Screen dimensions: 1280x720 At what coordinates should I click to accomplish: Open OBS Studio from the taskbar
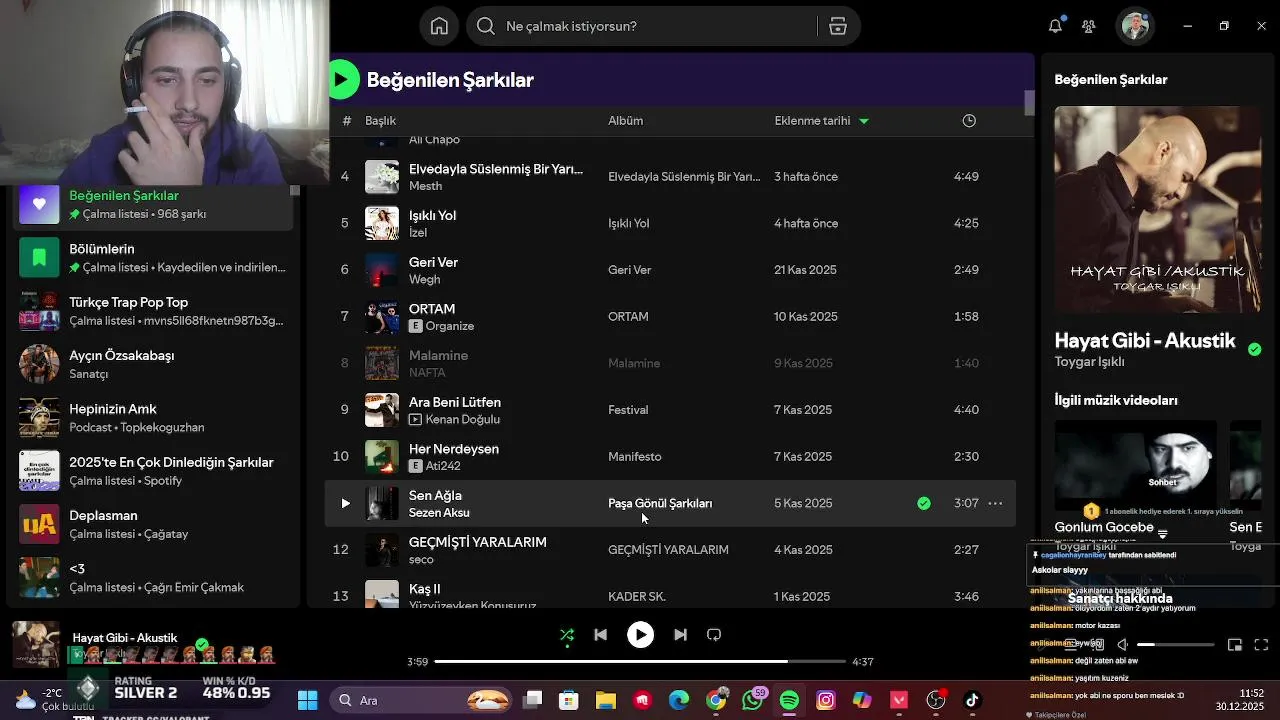point(936,700)
